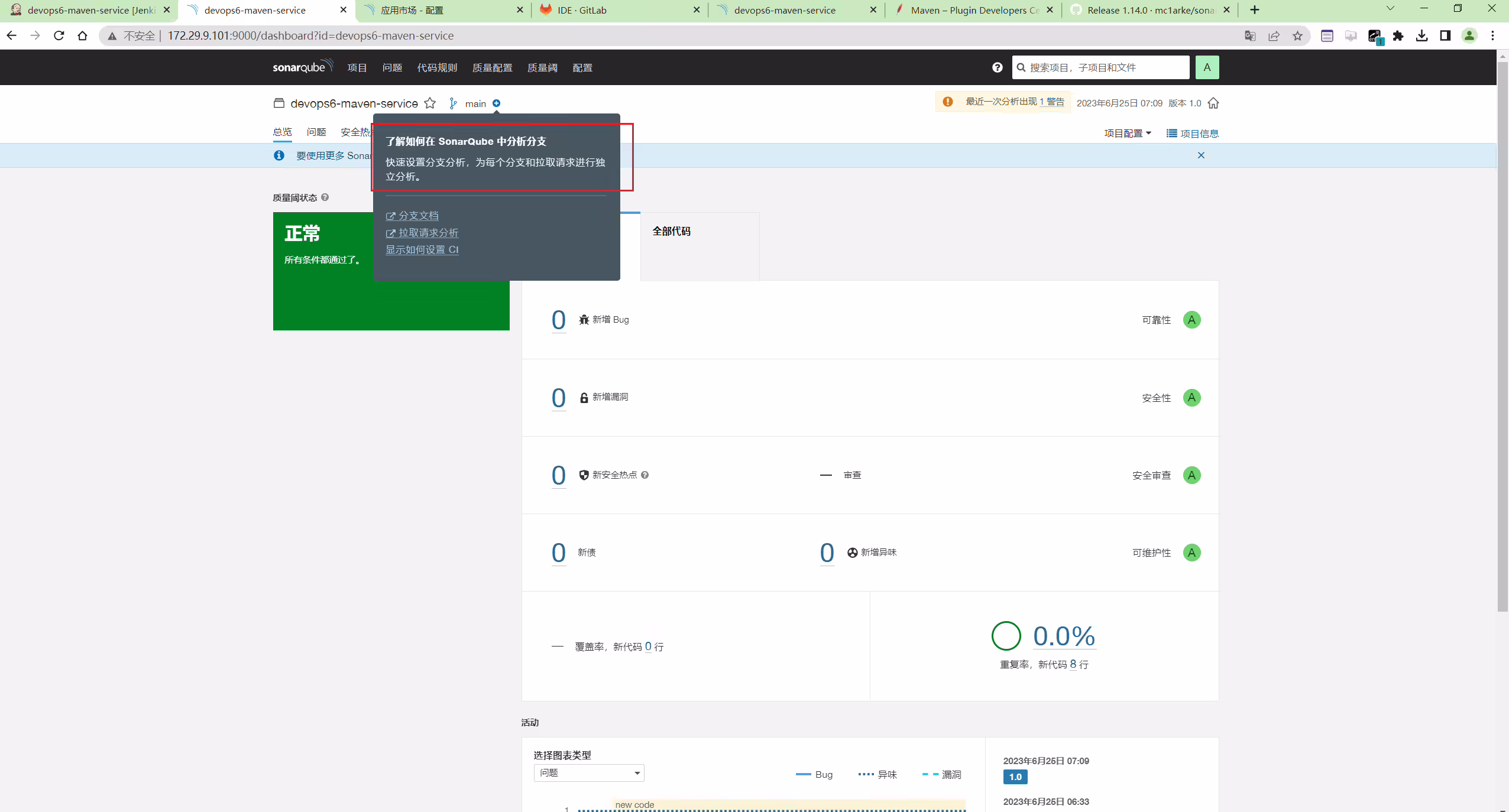This screenshot has width=1509, height=812.
Task: Dismiss the blue info banner
Action: [1201, 155]
